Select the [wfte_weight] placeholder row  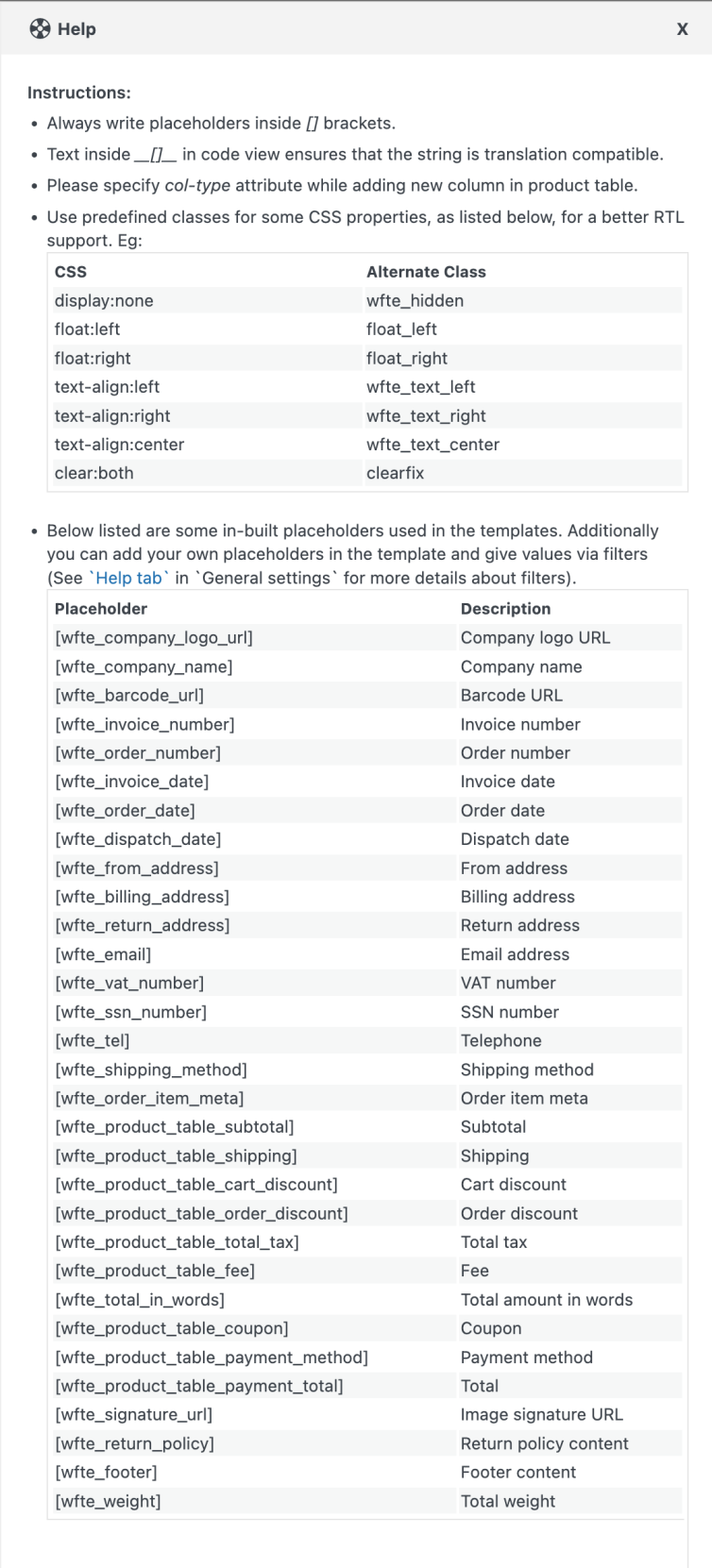click(108, 1501)
